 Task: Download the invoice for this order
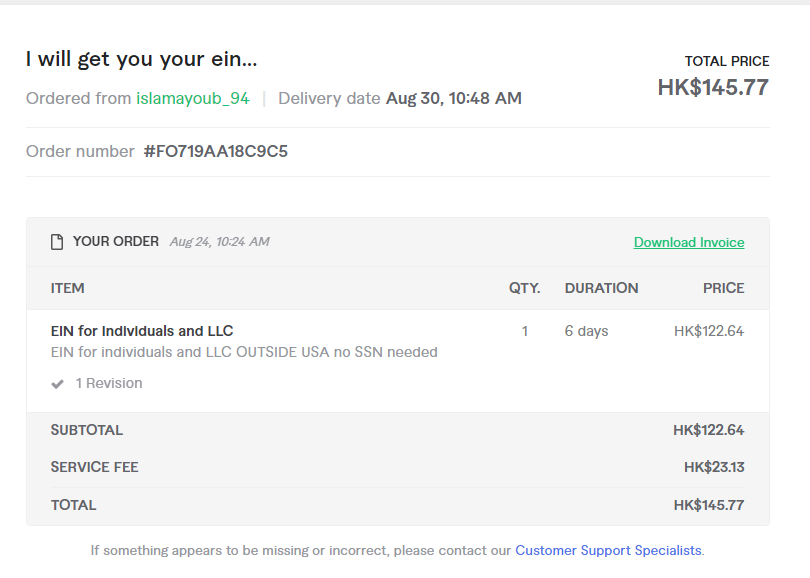pyautogui.click(x=689, y=242)
